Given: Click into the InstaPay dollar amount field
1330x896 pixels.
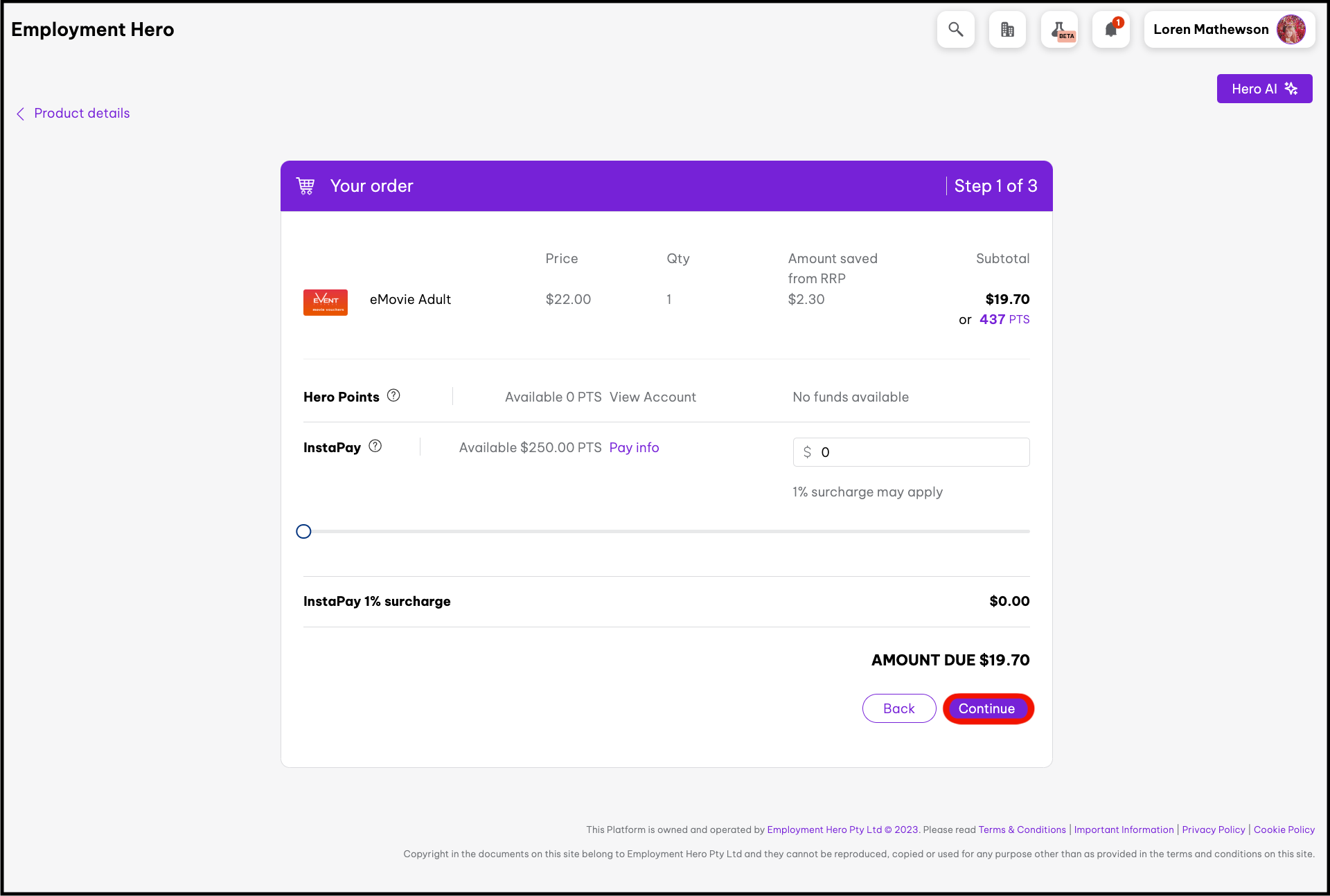Looking at the screenshot, I should coord(911,452).
